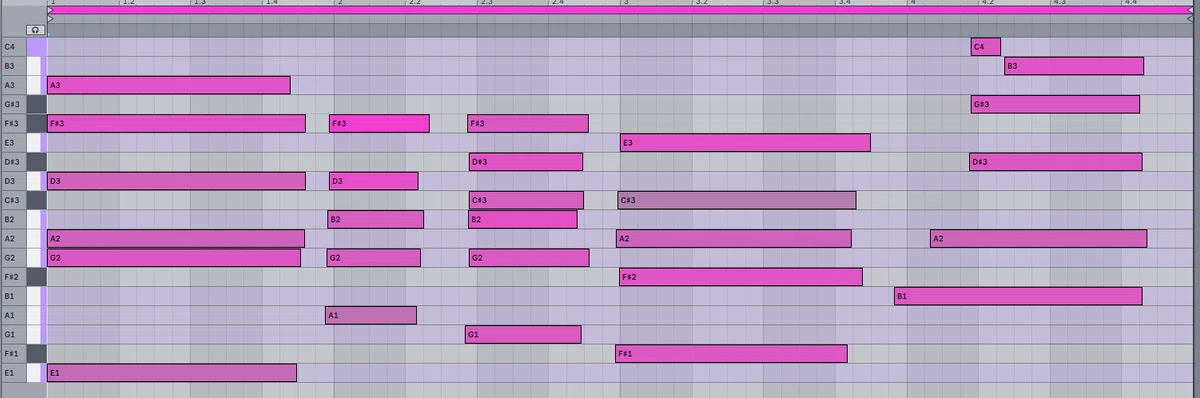1200x398 pixels.
Task: Select the D#3 note in bar 4
Action: click(1055, 162)
